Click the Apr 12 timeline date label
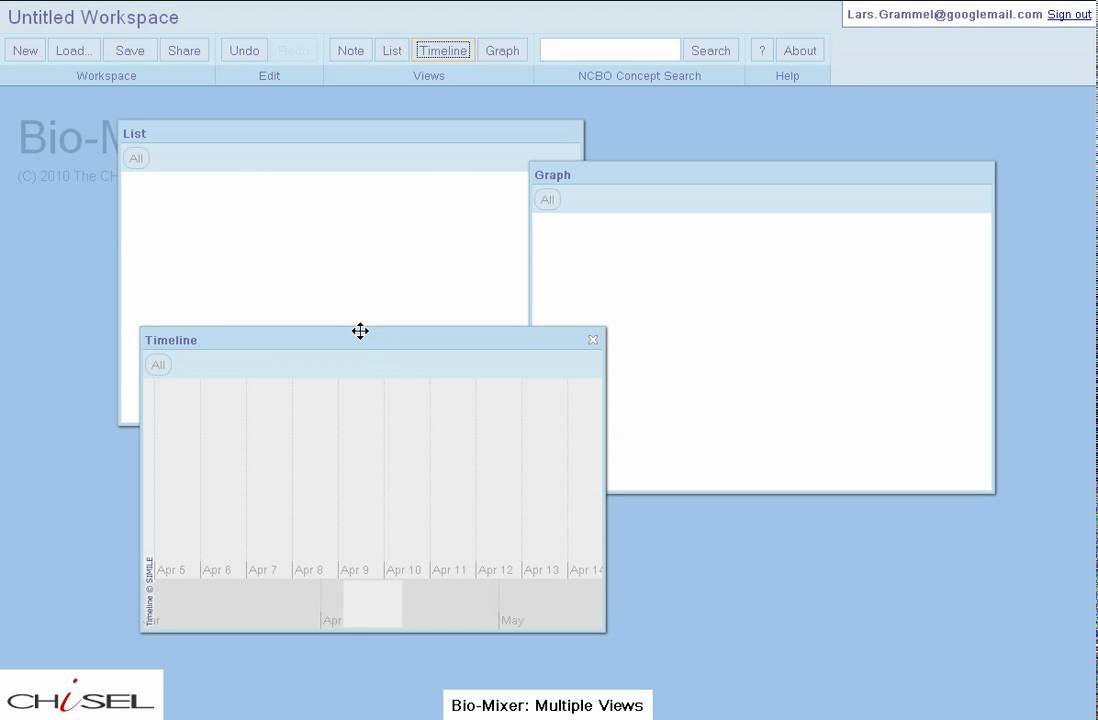 (x=496, y=570)
